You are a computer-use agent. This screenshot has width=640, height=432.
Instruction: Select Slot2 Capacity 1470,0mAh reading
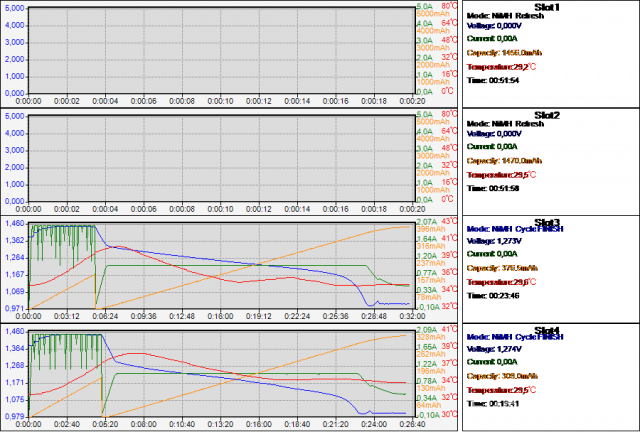[504, 160]
